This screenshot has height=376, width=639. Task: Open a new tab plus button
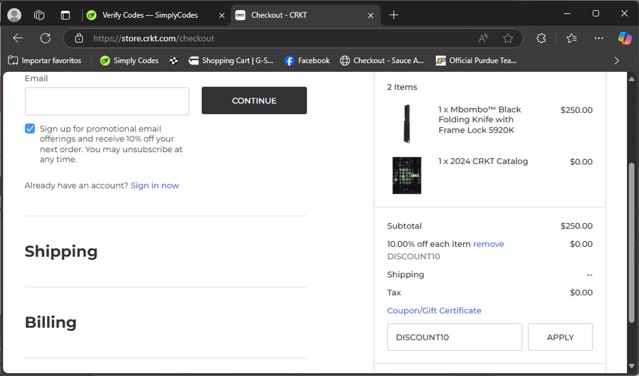(x=393, y=15)
